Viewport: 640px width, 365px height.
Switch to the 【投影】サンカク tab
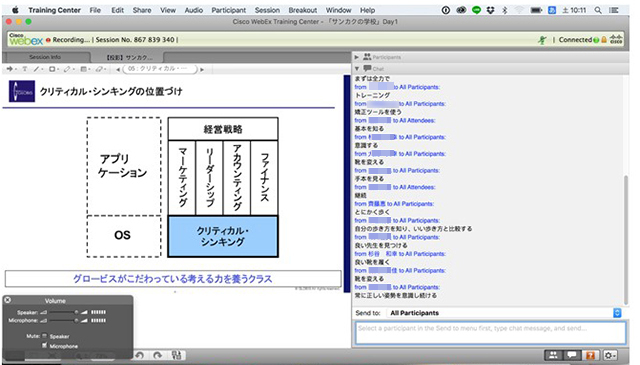(129, 57)
